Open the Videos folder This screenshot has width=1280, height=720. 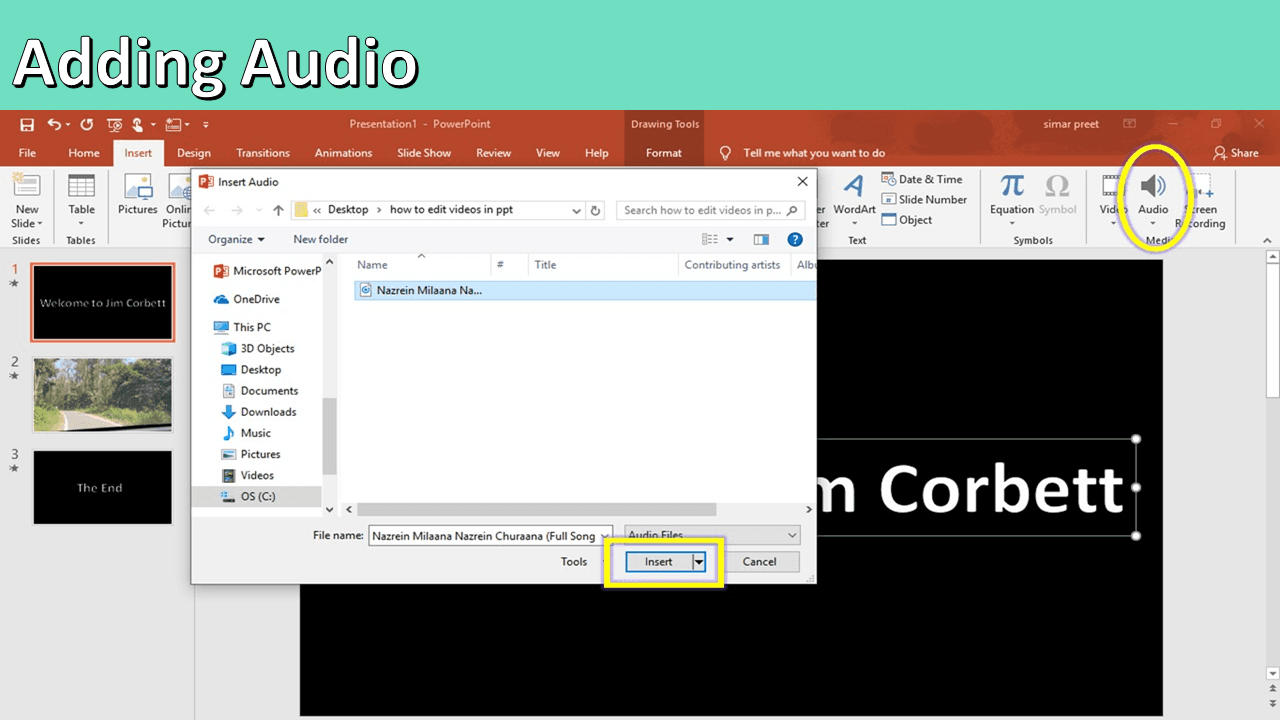click(247, 475)
